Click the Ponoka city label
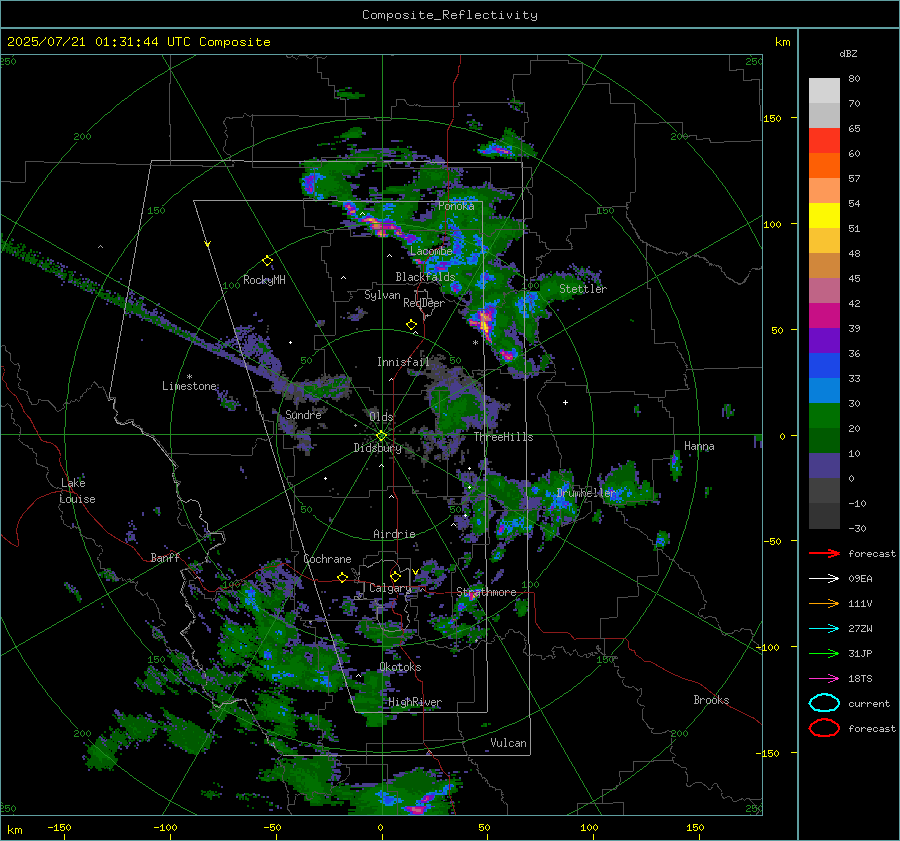This screenshot has width=900, height=841. click(456, 206)
